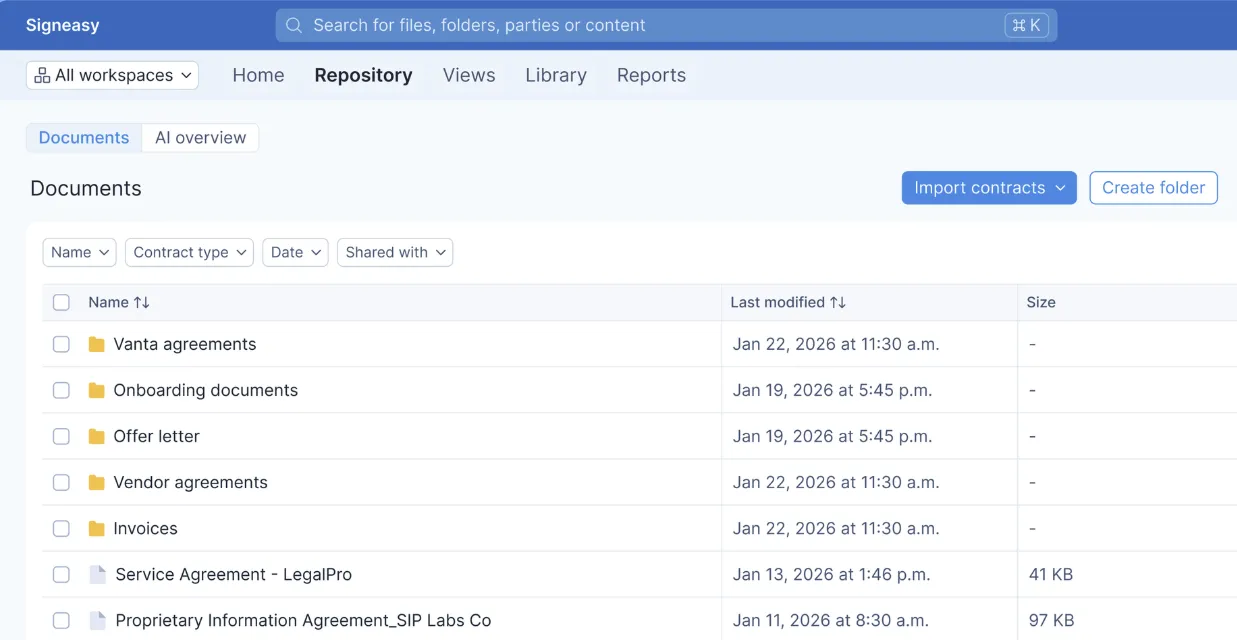Click the Service Agreement - LegalPro file icon

point(98,574)
